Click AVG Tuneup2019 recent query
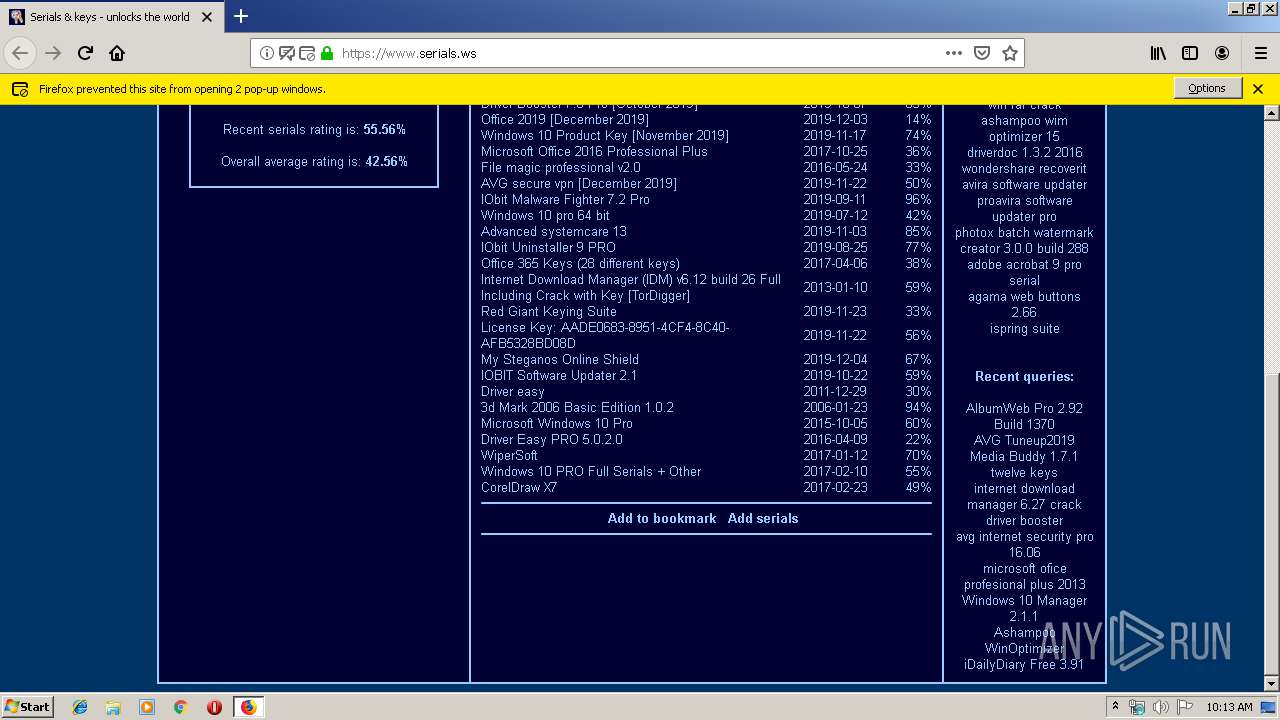 coord(1024,440)
